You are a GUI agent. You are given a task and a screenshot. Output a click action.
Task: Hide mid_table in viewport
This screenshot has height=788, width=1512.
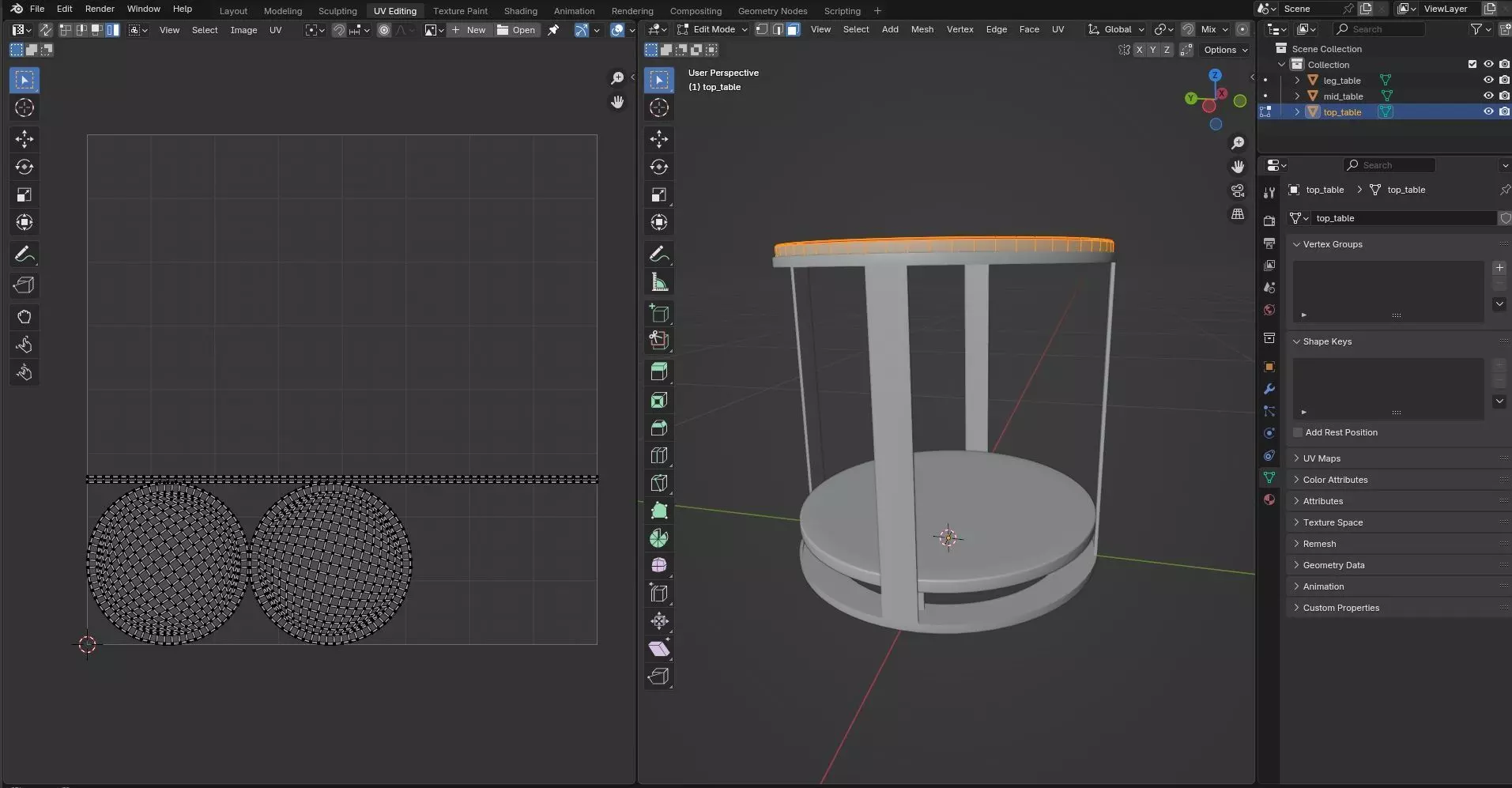[1488, 96]
